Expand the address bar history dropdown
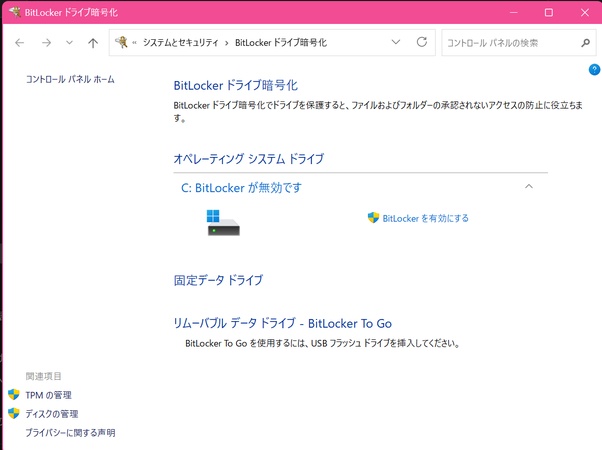 click(x=395, y=42)
